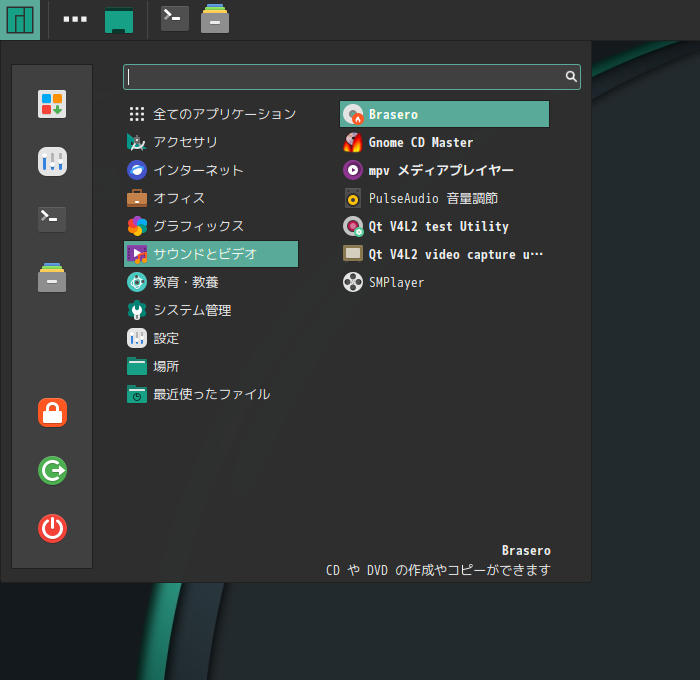The width and height of the screenshot is (700, 680).
Task: Open file manager icon in menu sidebar
Action: point(52,277)
